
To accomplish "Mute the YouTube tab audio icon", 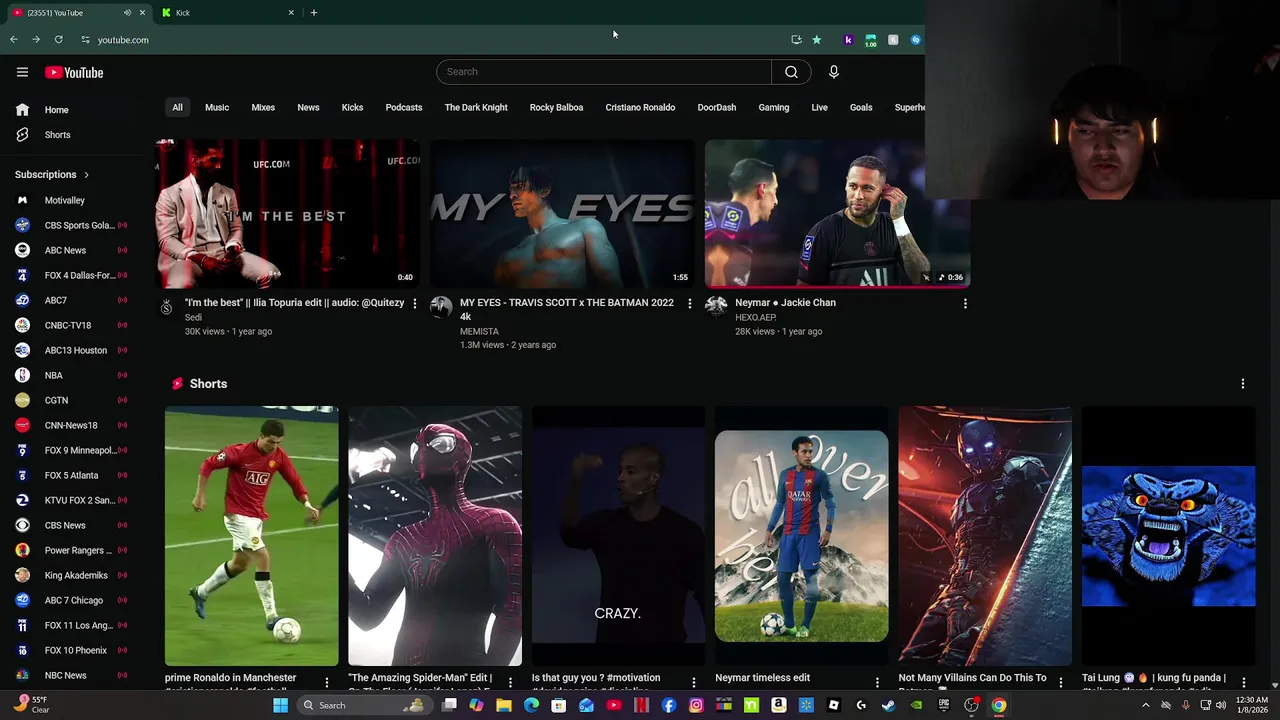I will point(127,13).
